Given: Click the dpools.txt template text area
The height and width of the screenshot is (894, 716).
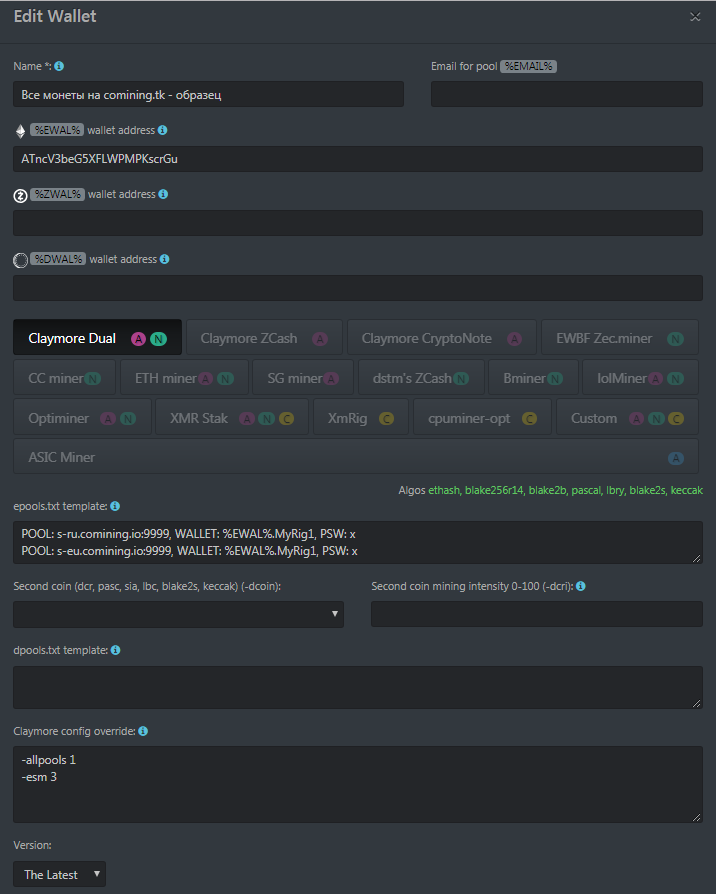Looking at the screenshot, I should tap(358, 687).
